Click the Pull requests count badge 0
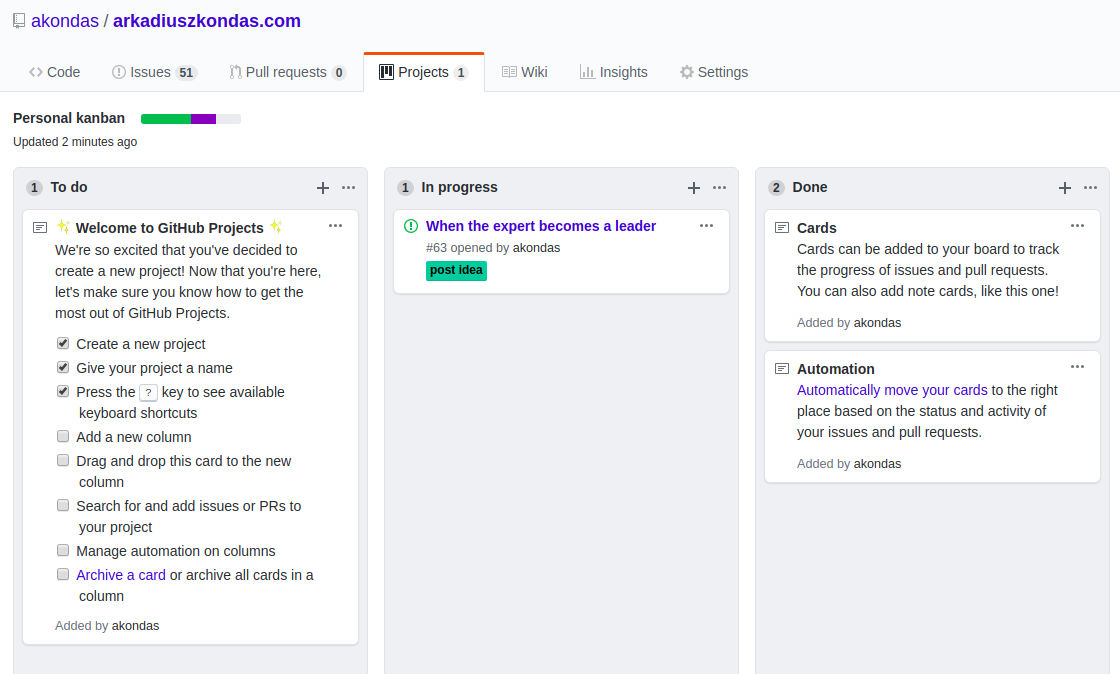The image size is (1120, 674). coord(339,73)
